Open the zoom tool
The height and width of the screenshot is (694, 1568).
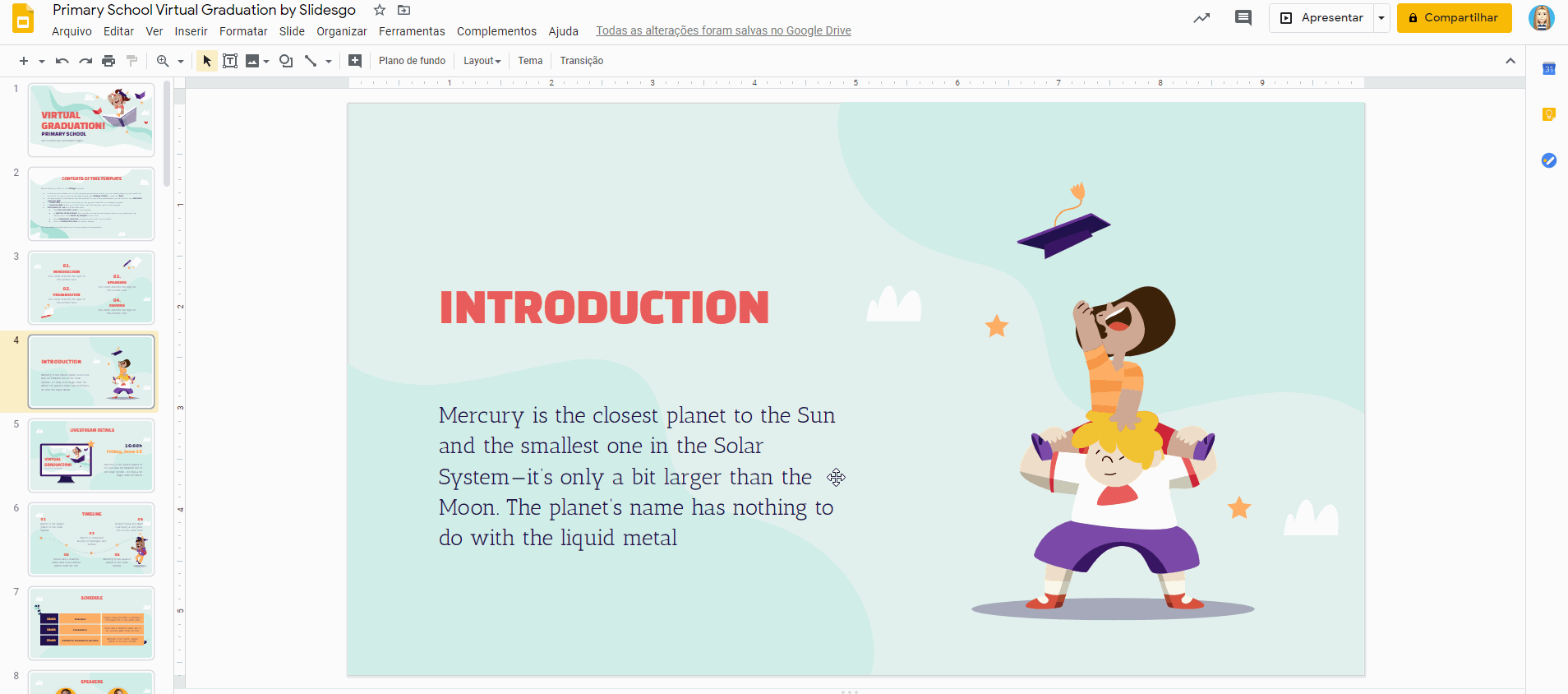pos(163,61)
